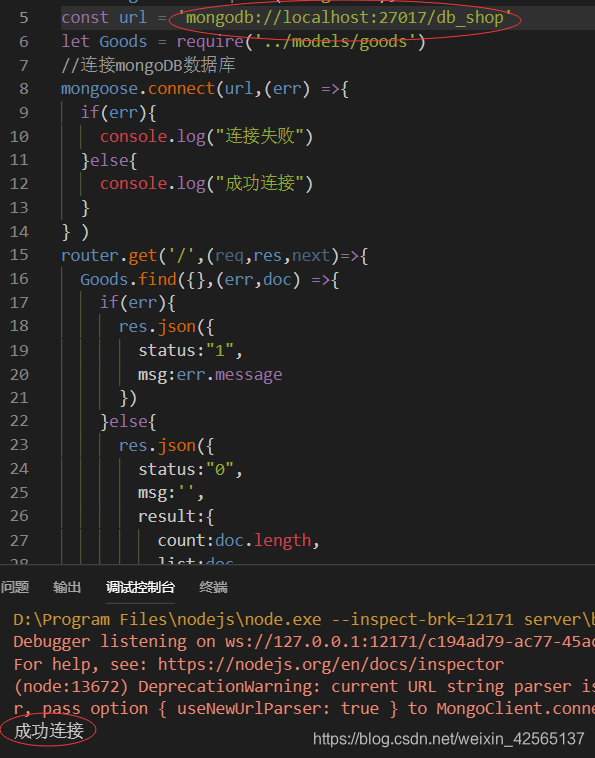This screenshot has width=595, height=758.
Task: Click Goods.find on line 16
Action: point(128,279)
